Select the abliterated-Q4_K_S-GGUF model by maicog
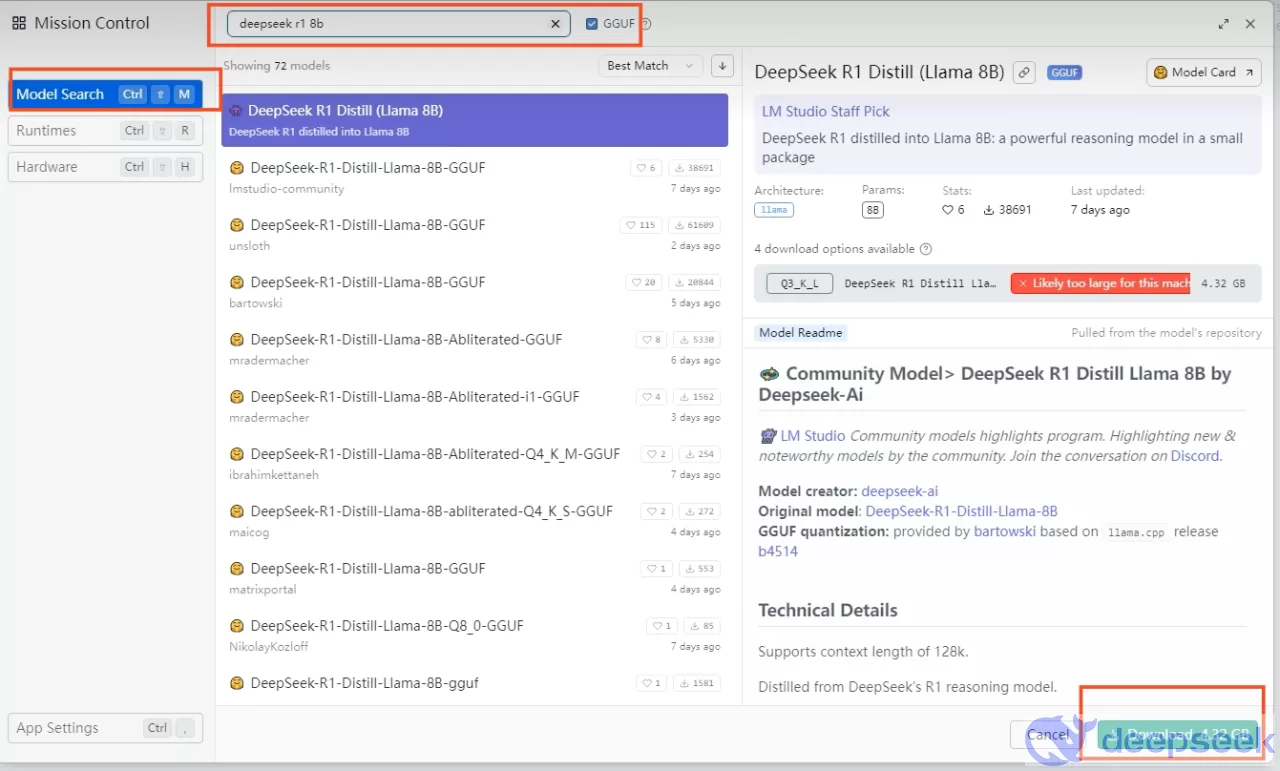 coord(475,520)
